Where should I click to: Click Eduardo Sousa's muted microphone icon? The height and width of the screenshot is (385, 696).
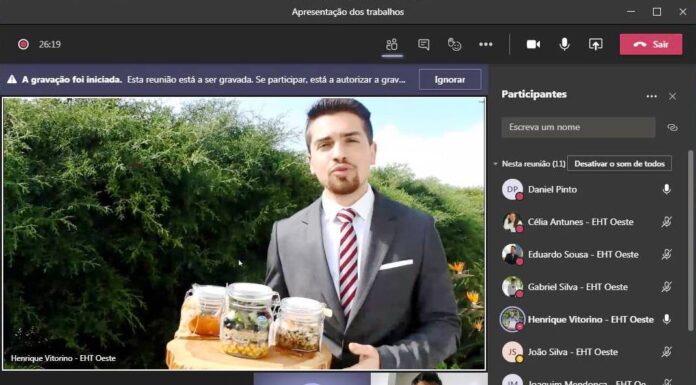coord(666,254)
